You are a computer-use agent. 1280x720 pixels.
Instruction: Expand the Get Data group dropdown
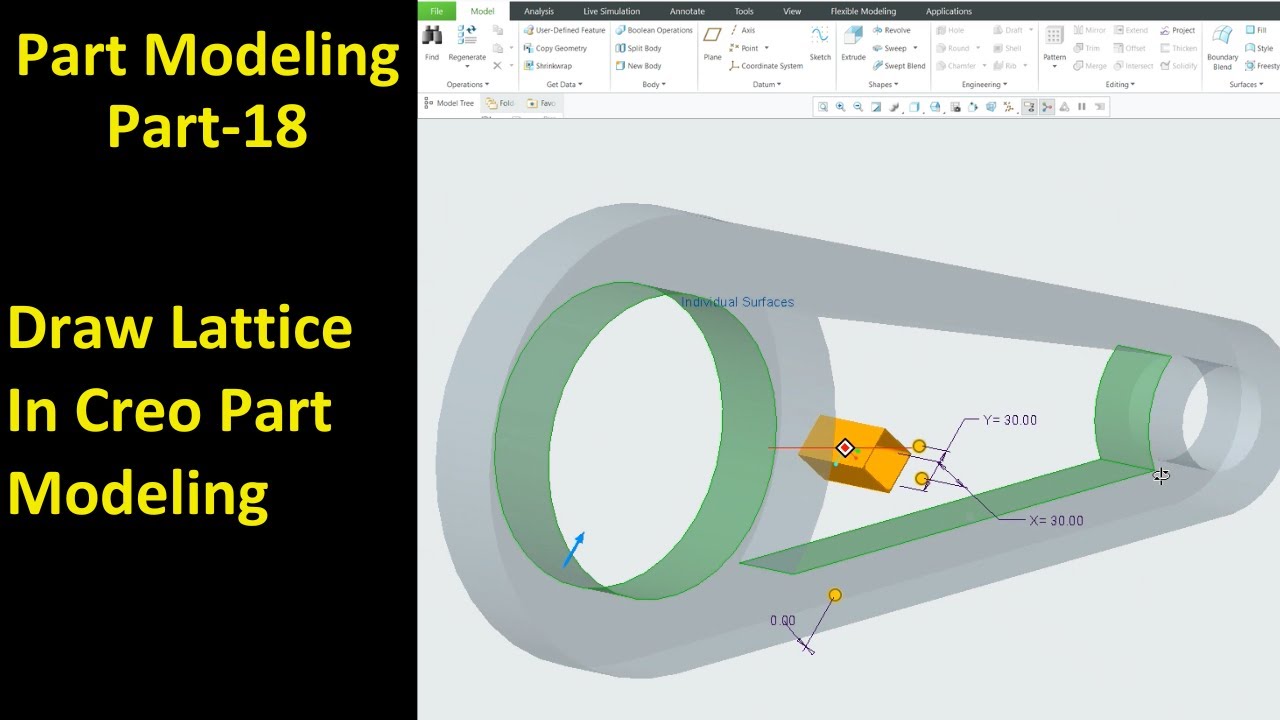[564, 84]
